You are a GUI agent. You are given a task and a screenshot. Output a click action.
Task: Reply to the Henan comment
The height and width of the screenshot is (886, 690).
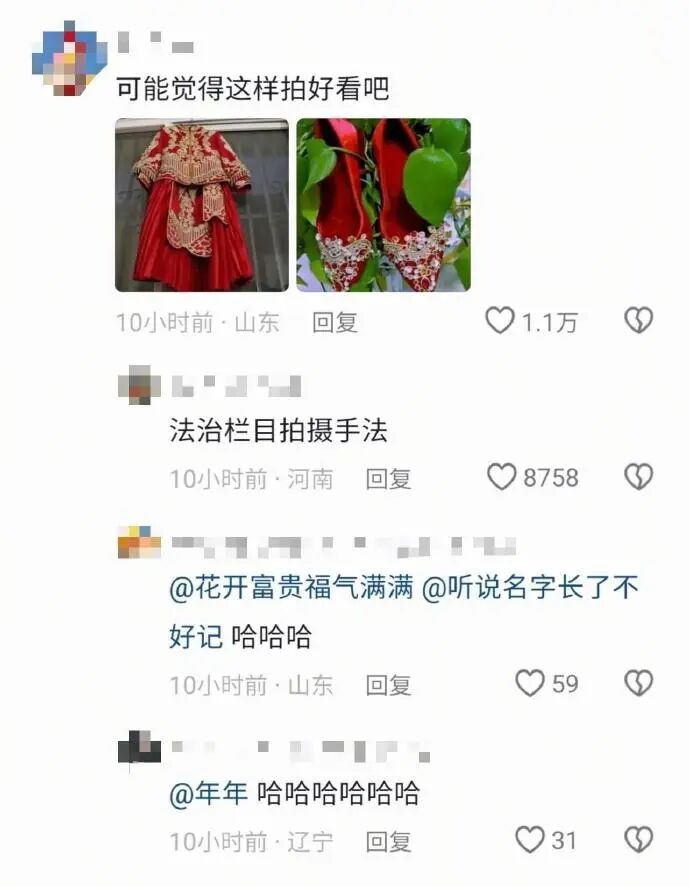click(x=388, y=479)
